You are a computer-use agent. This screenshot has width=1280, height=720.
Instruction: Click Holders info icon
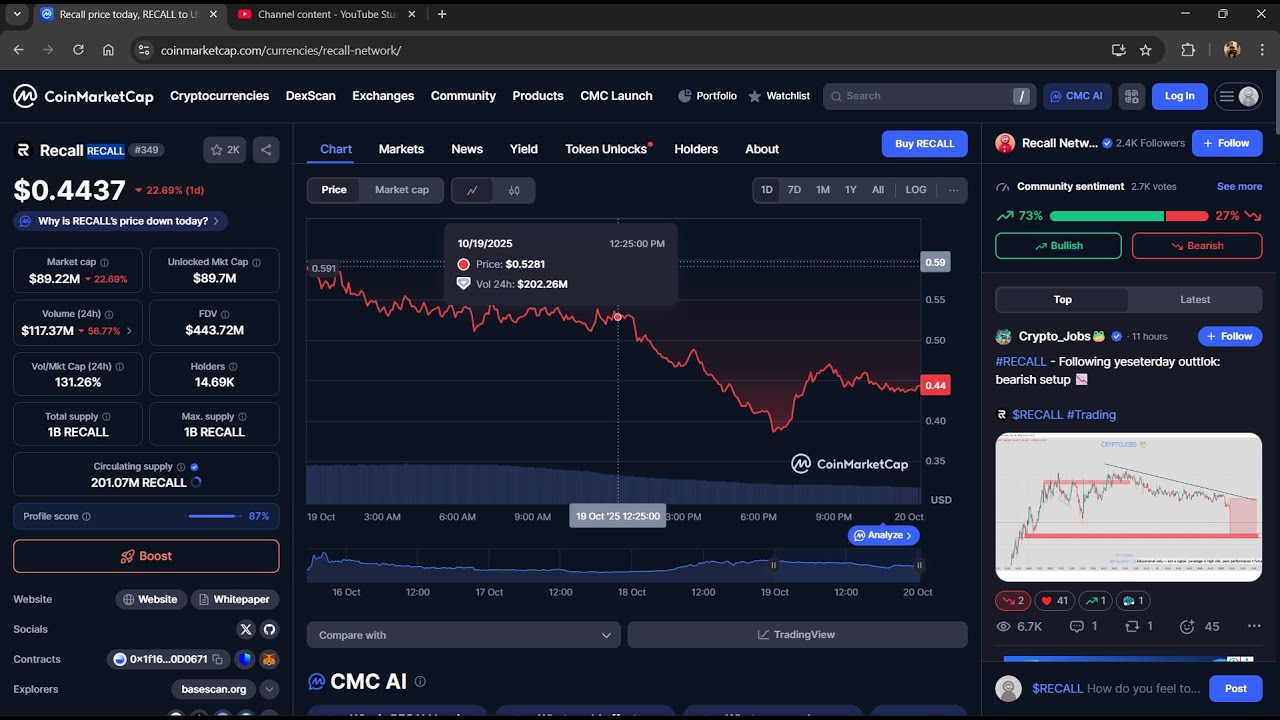click(x=233, y=366)
